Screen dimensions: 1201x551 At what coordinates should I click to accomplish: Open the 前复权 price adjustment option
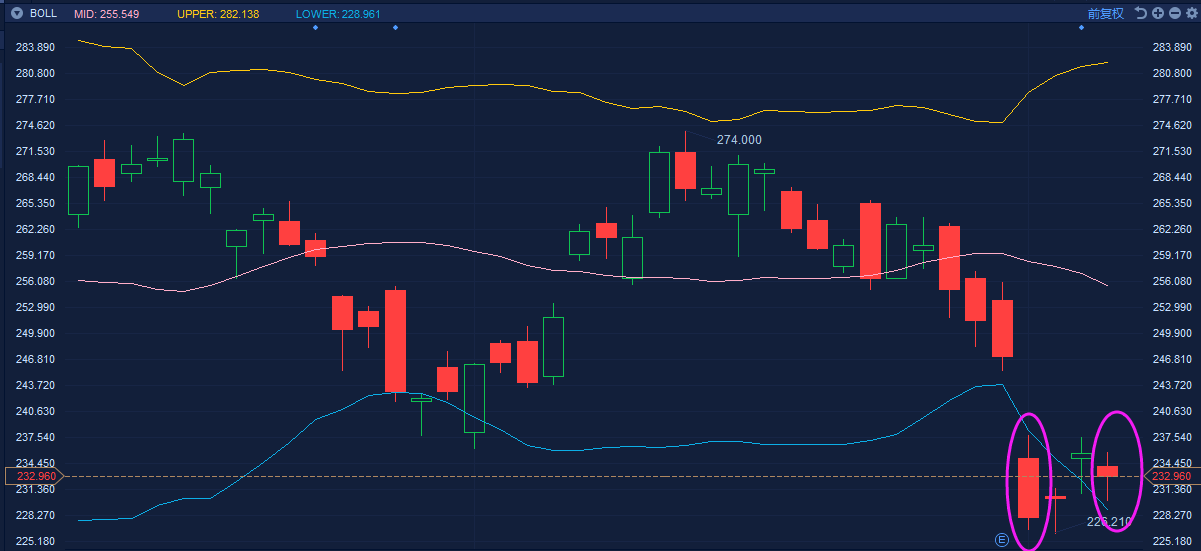point(1106,13)
